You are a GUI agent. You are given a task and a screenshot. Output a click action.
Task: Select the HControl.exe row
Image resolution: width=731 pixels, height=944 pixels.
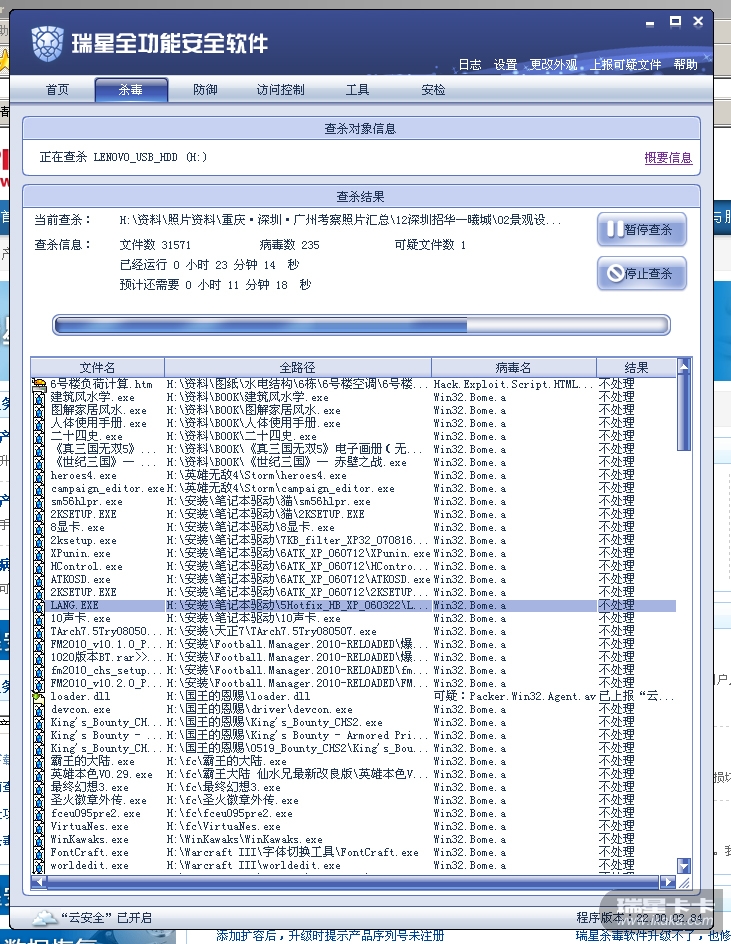354,567
